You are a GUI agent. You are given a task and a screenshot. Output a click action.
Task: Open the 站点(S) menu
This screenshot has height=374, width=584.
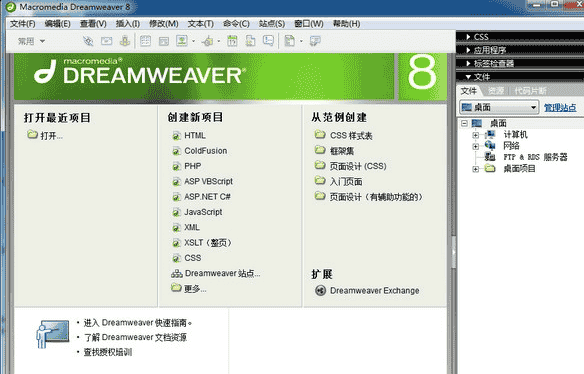pyautogui.click(x=272, y=24)
